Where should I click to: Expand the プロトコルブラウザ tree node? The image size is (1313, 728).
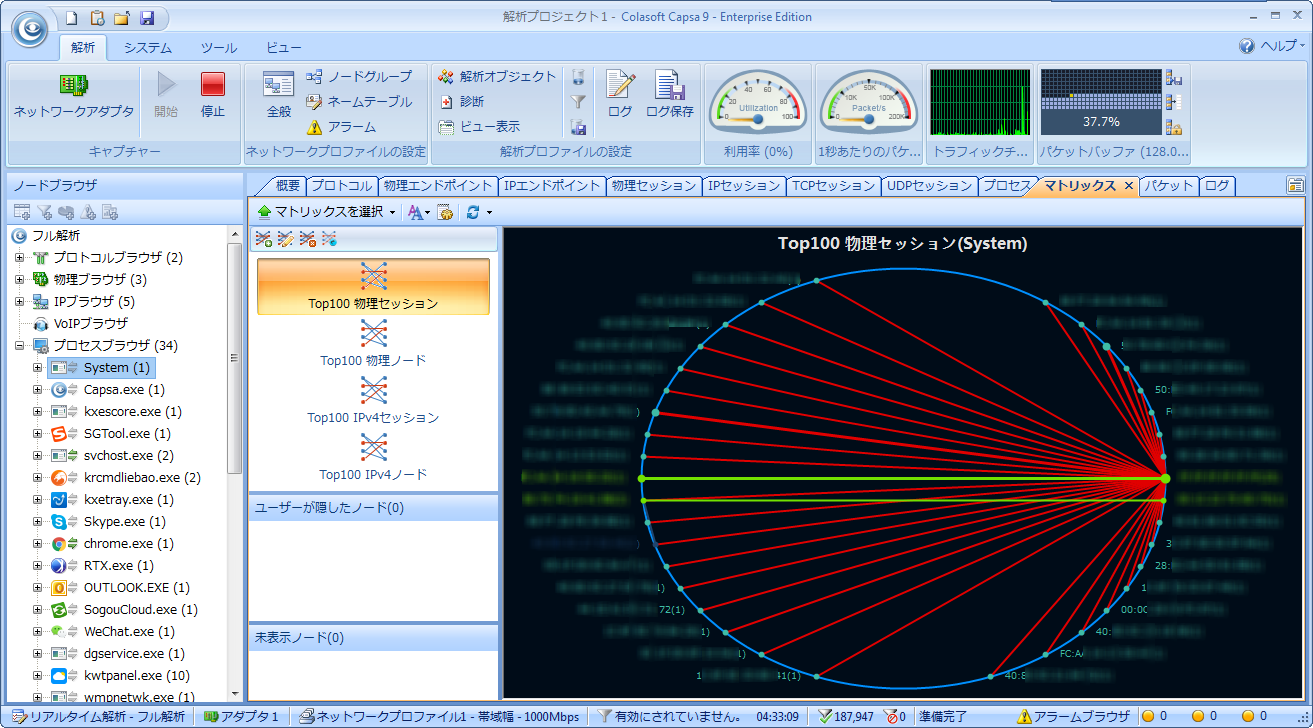click(20, 258)
